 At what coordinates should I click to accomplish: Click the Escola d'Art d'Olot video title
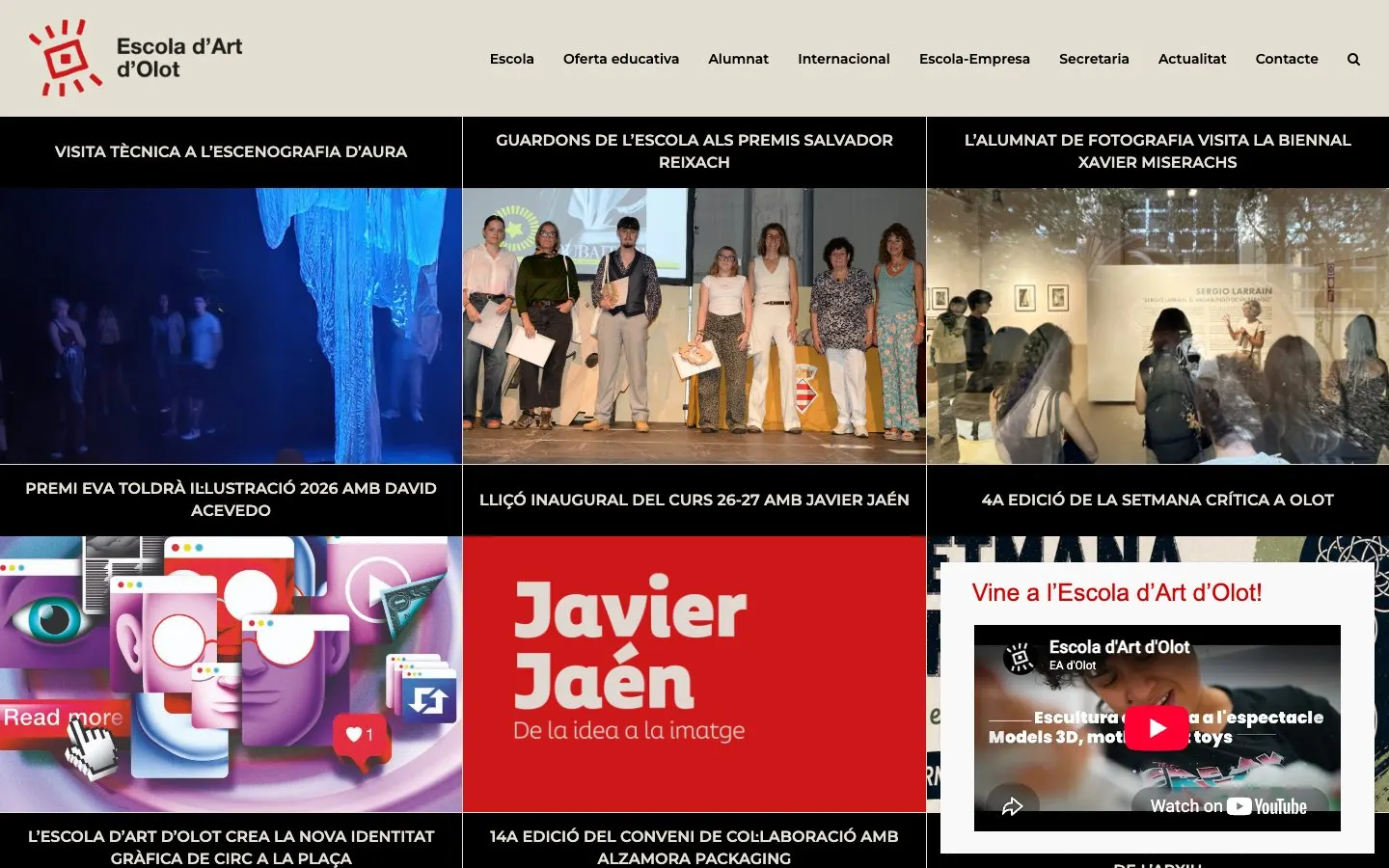pos(1119,647)
